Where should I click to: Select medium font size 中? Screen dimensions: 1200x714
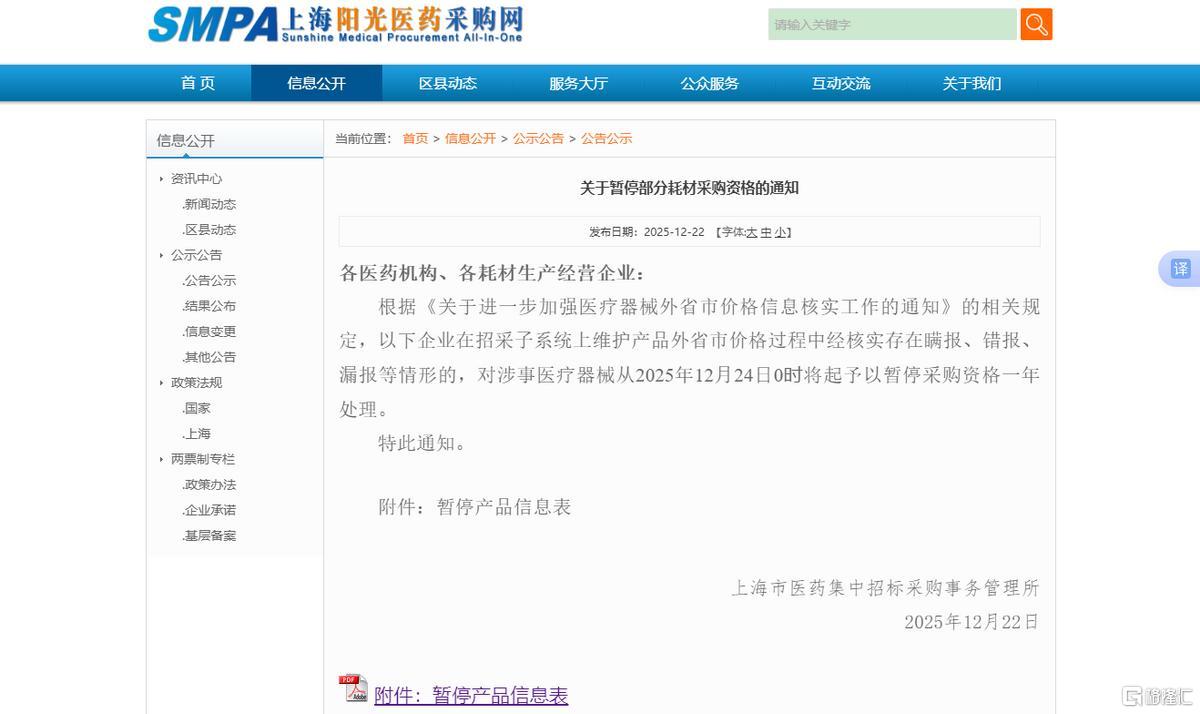[x=766, y=232]
